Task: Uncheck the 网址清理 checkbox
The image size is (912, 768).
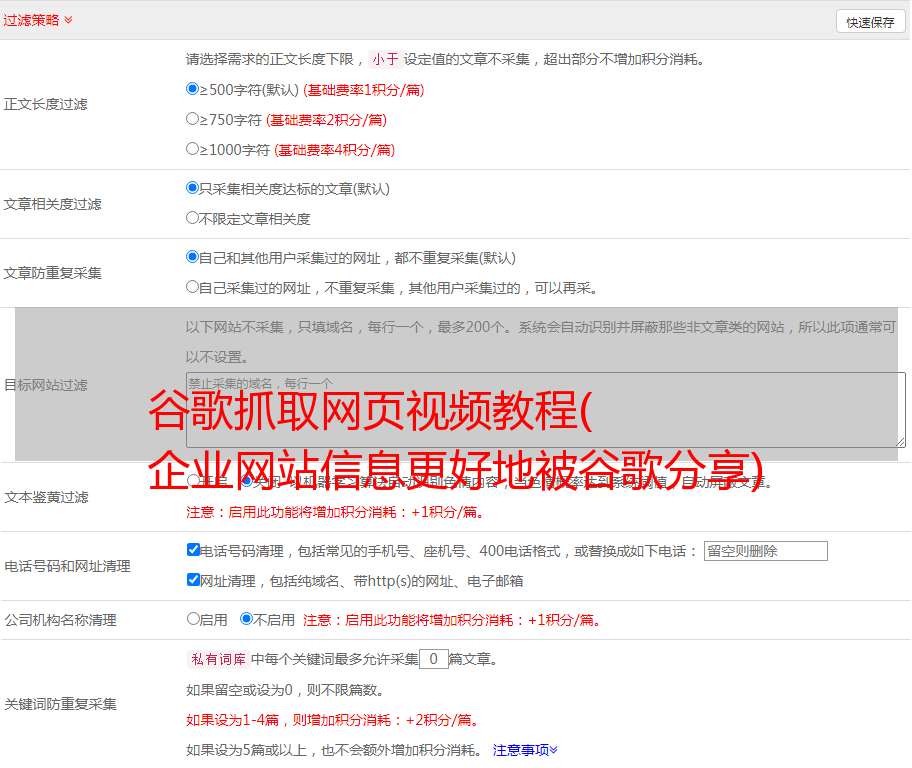Action: click(193, 580)
